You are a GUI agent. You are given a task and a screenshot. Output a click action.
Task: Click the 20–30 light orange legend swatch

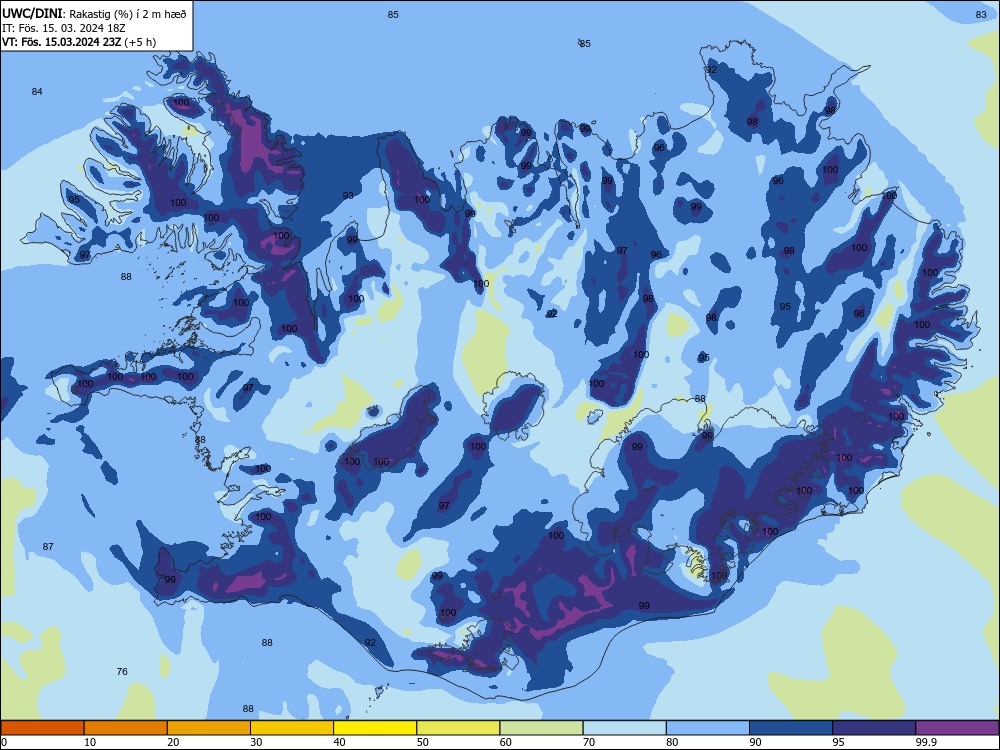209,728
